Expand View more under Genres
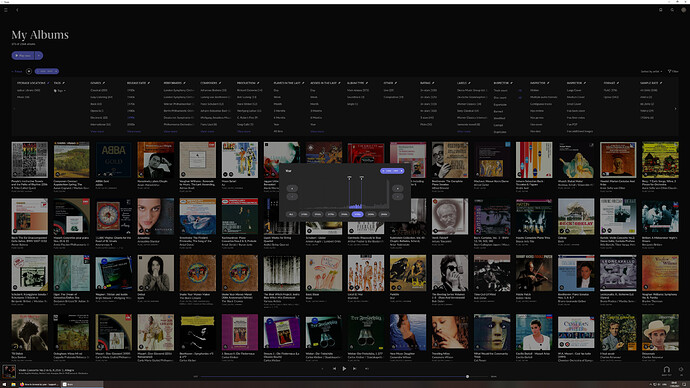The height and width of the screenshot is (388, 690). point(97,131)
